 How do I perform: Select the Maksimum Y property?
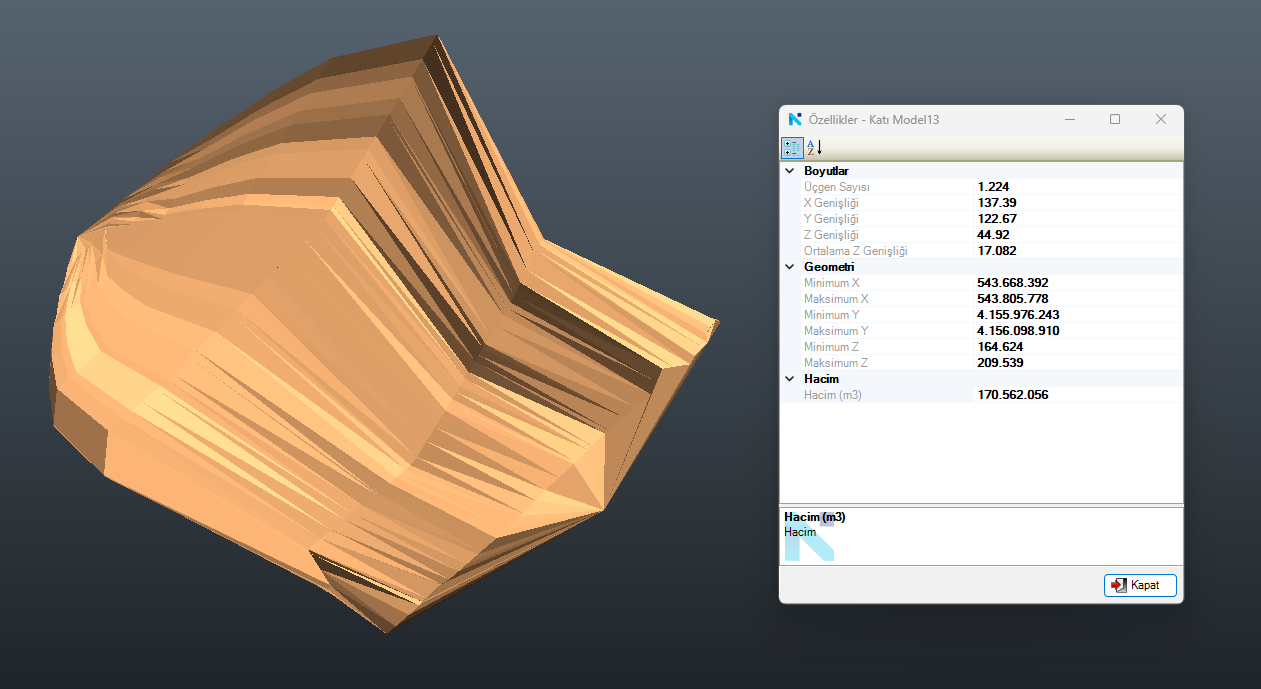pyautogui.click(x=836, y=331)
